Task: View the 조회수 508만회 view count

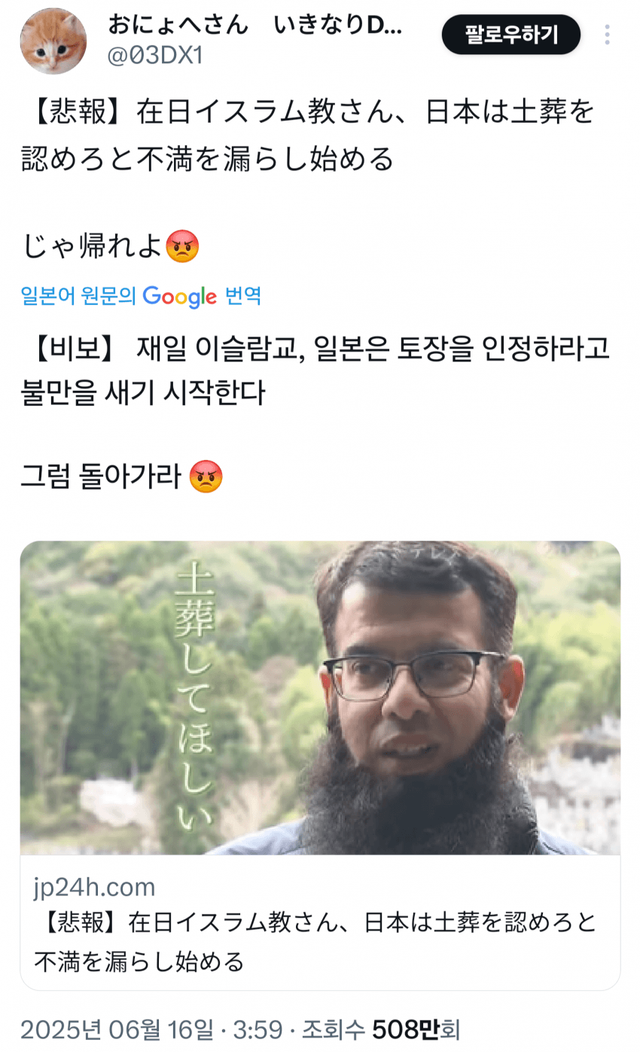Action: click(380, 1029)
